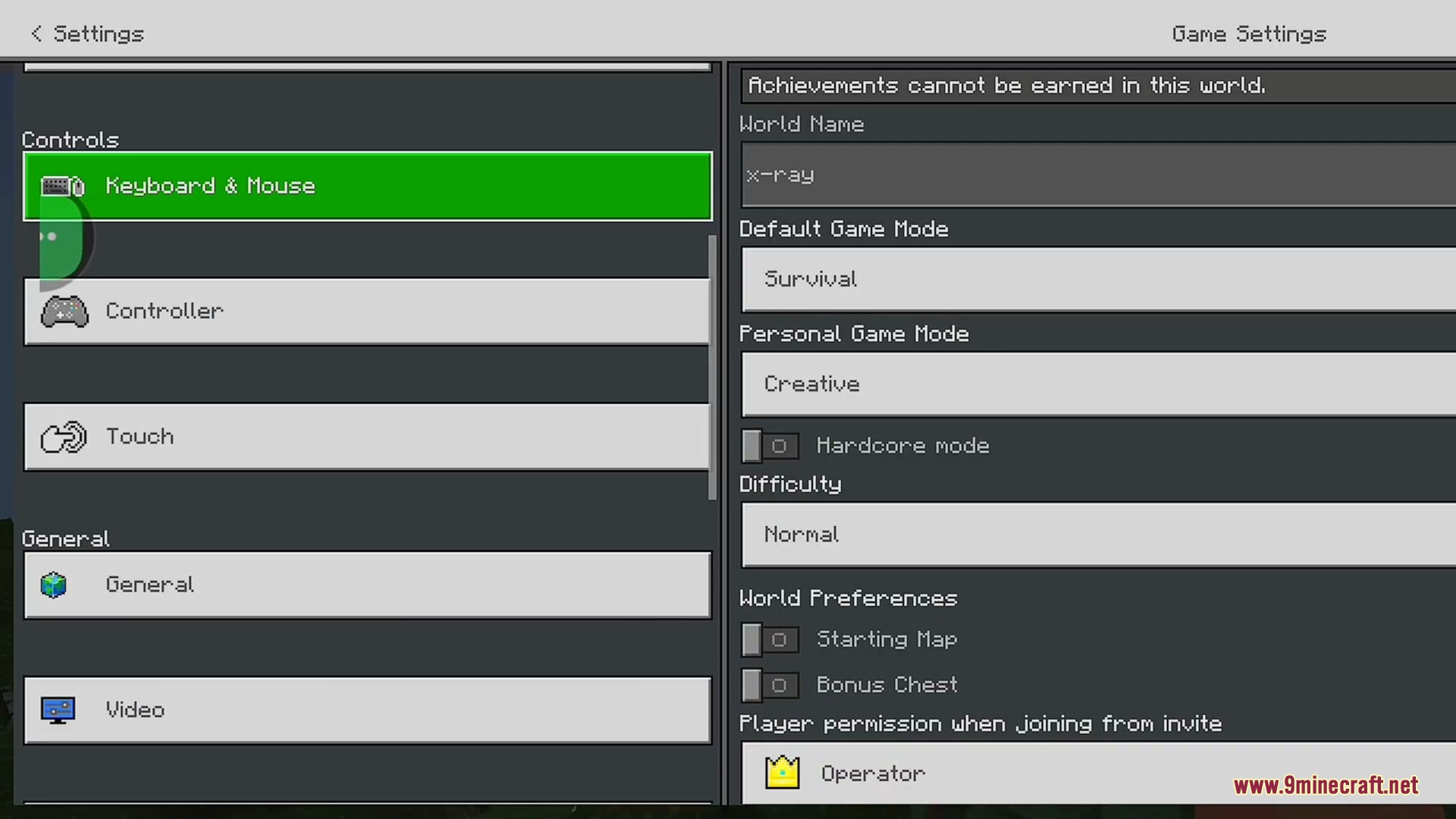The width and height of the screenshot is (1456, 819).
Task: Click the 'Bonus Chest' label text
Action: pyautogui.click(x=886, y=685)
